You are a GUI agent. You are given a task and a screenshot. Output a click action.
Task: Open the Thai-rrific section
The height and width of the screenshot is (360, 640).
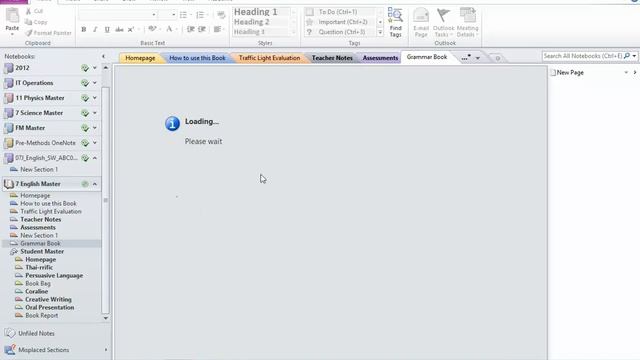pos(39,267)
